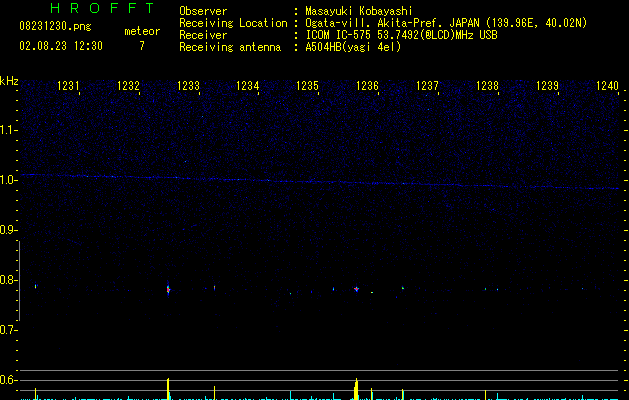Click the faint blue carrier line near 1.0 kHz
The height and width of the screenshot is (400, 629).
pyautogui.click(x=320, y=182)
